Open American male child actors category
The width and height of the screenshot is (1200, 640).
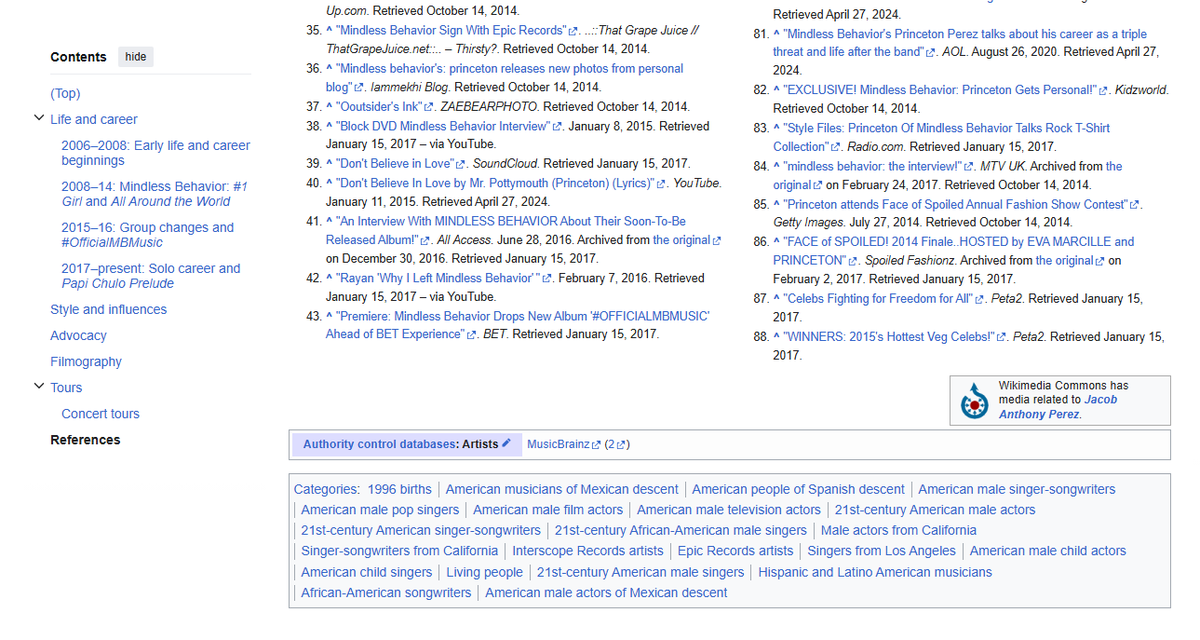[1048, 551]
